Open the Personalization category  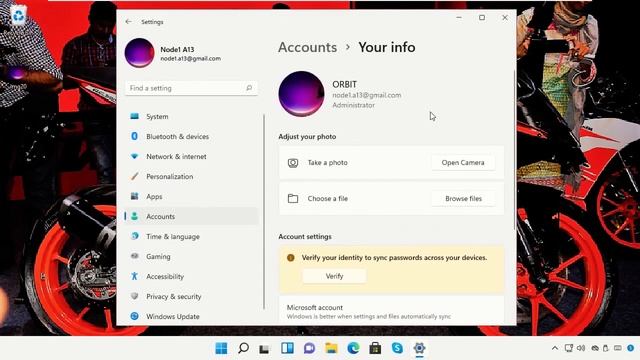(x=191, y=176)
